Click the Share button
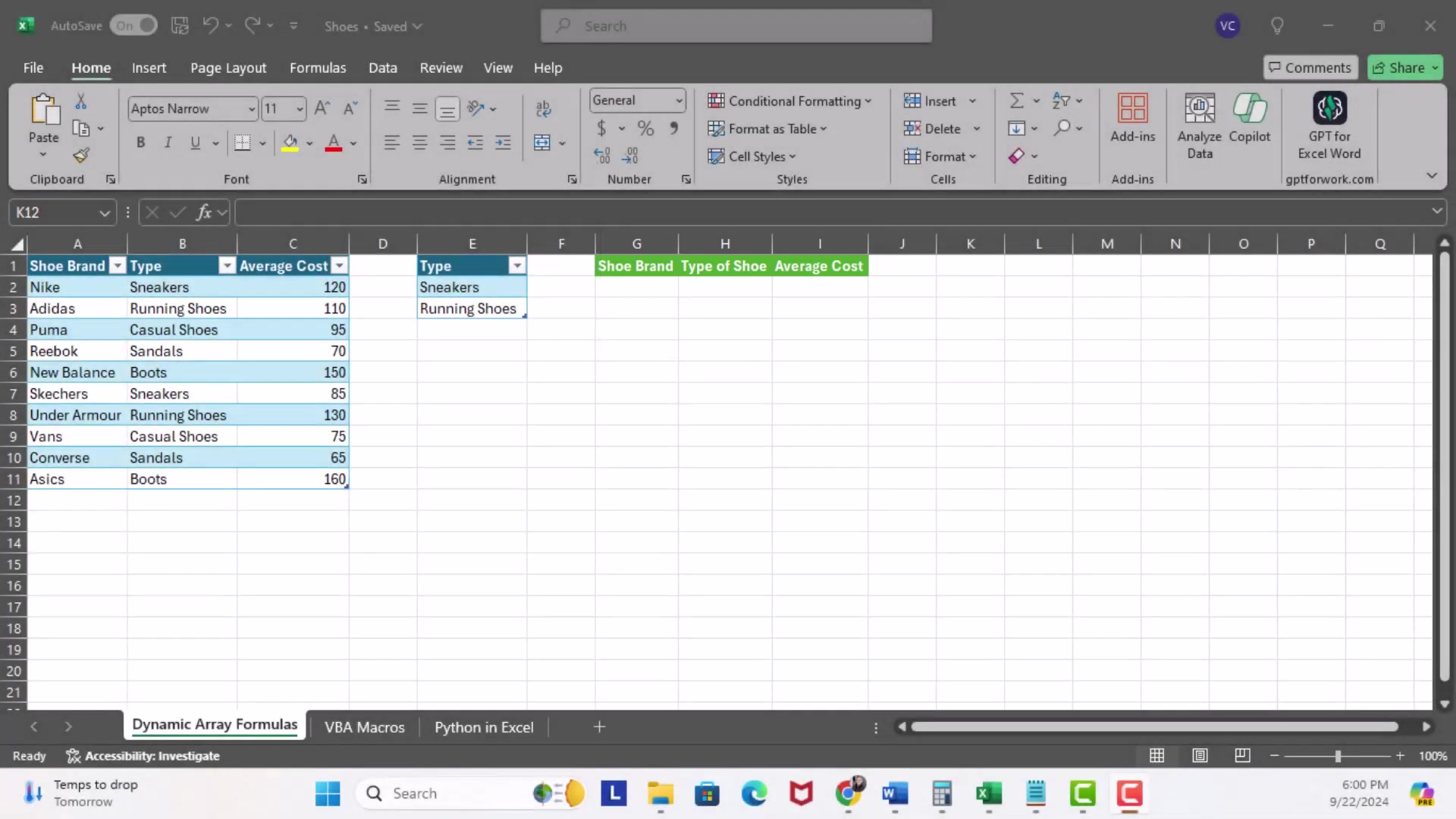The height and width of the screenshot is (819, 1456). click(x=1405, y=67)
